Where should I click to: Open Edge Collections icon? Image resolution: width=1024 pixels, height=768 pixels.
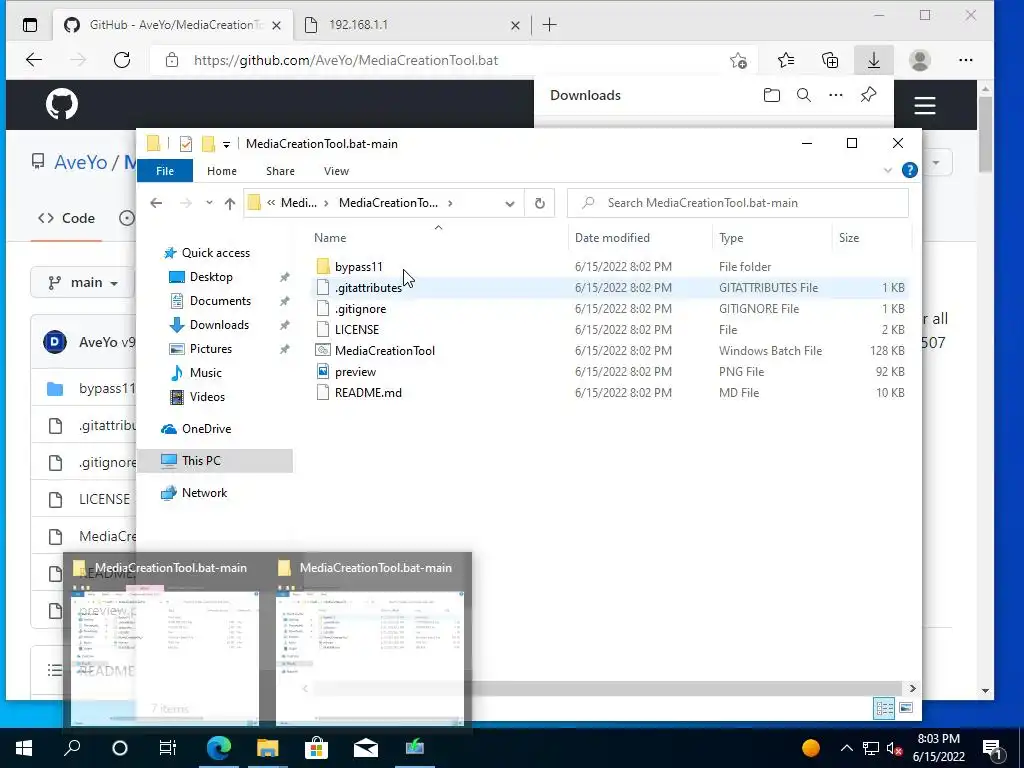pyautogui.click(x=829, y=61)
